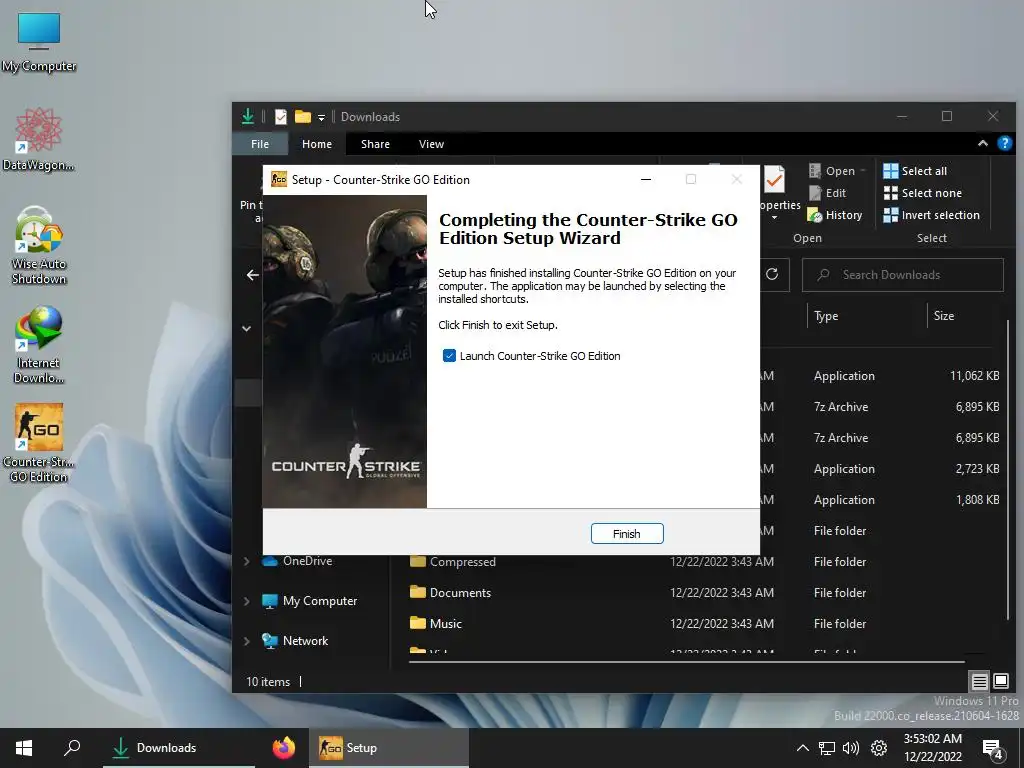1024x768 pixels.
Task: Open the settings gear tray icon
Action: click(879, 748)
